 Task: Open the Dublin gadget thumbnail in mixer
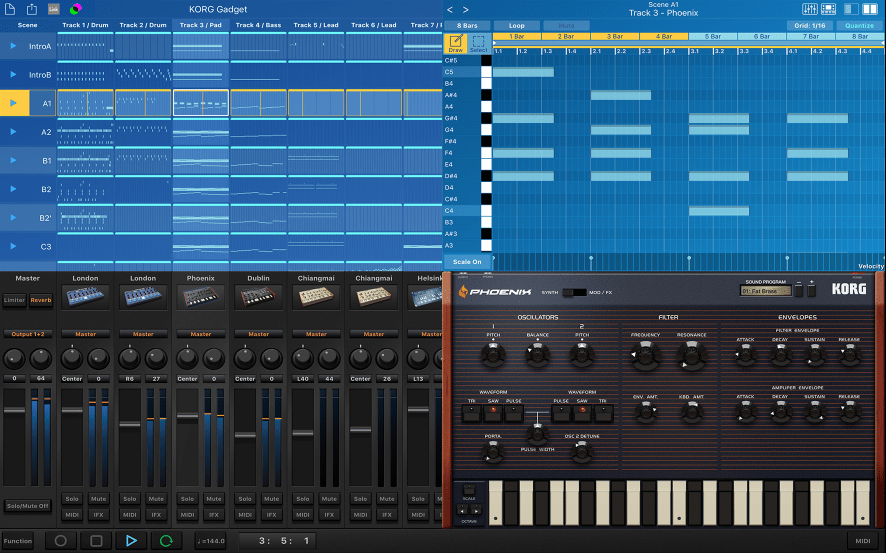258,297
